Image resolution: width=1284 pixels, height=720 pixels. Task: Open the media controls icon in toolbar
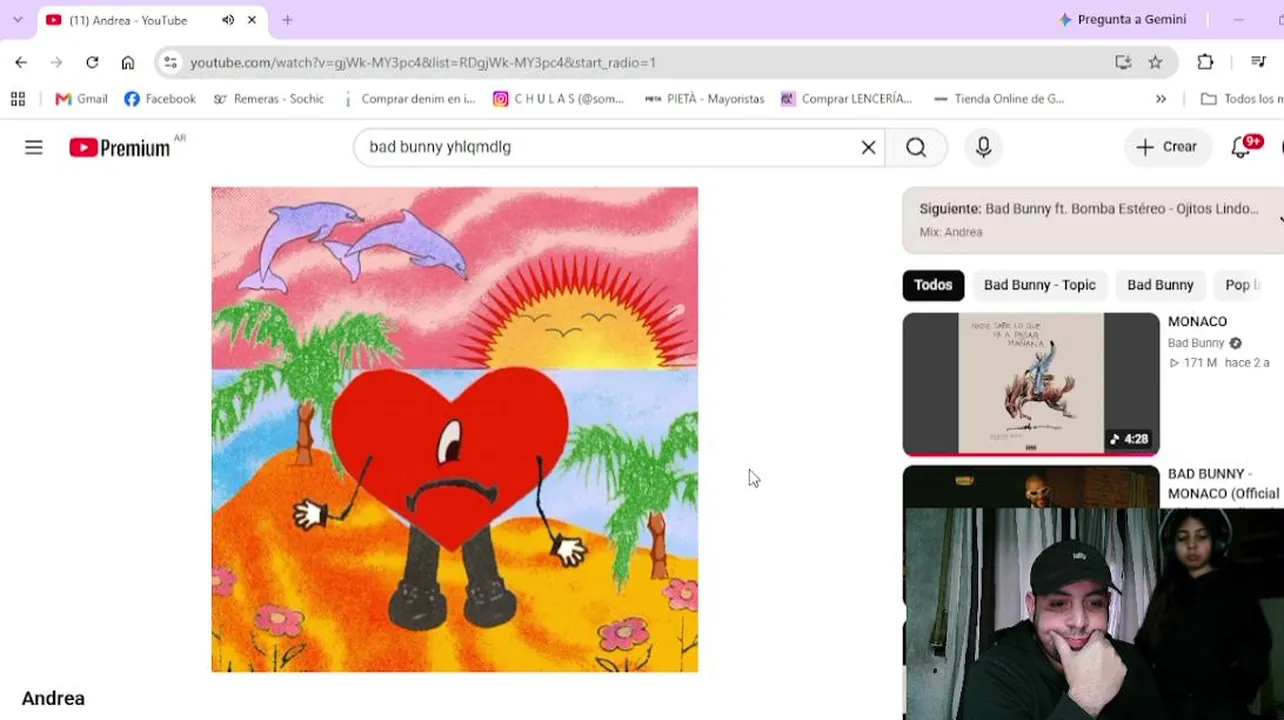(1259, 62)
